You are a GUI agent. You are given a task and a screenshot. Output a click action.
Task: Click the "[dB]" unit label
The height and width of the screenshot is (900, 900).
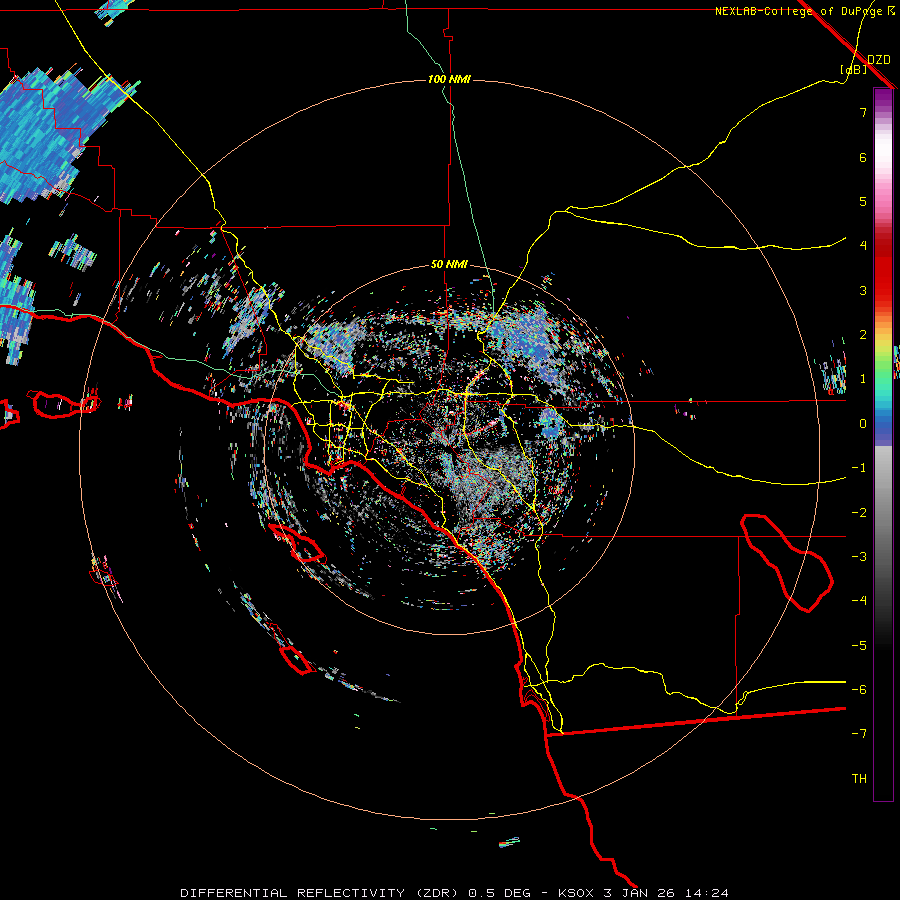click(854, 70)
